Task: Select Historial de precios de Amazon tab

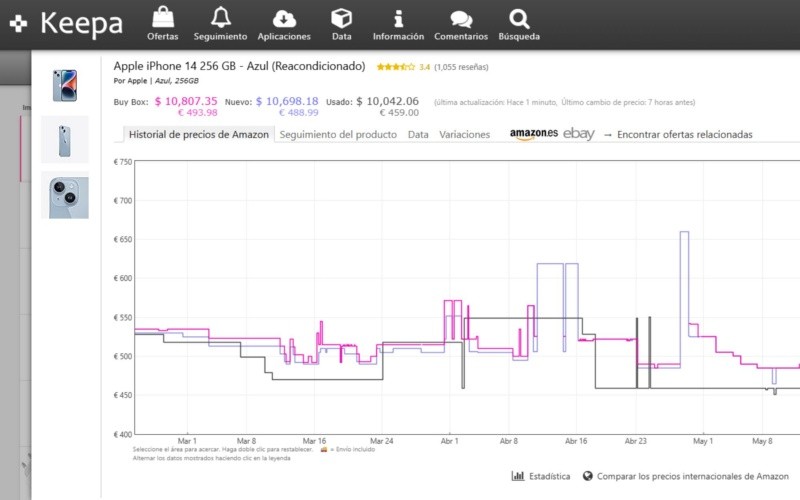Action: [199, 135]
